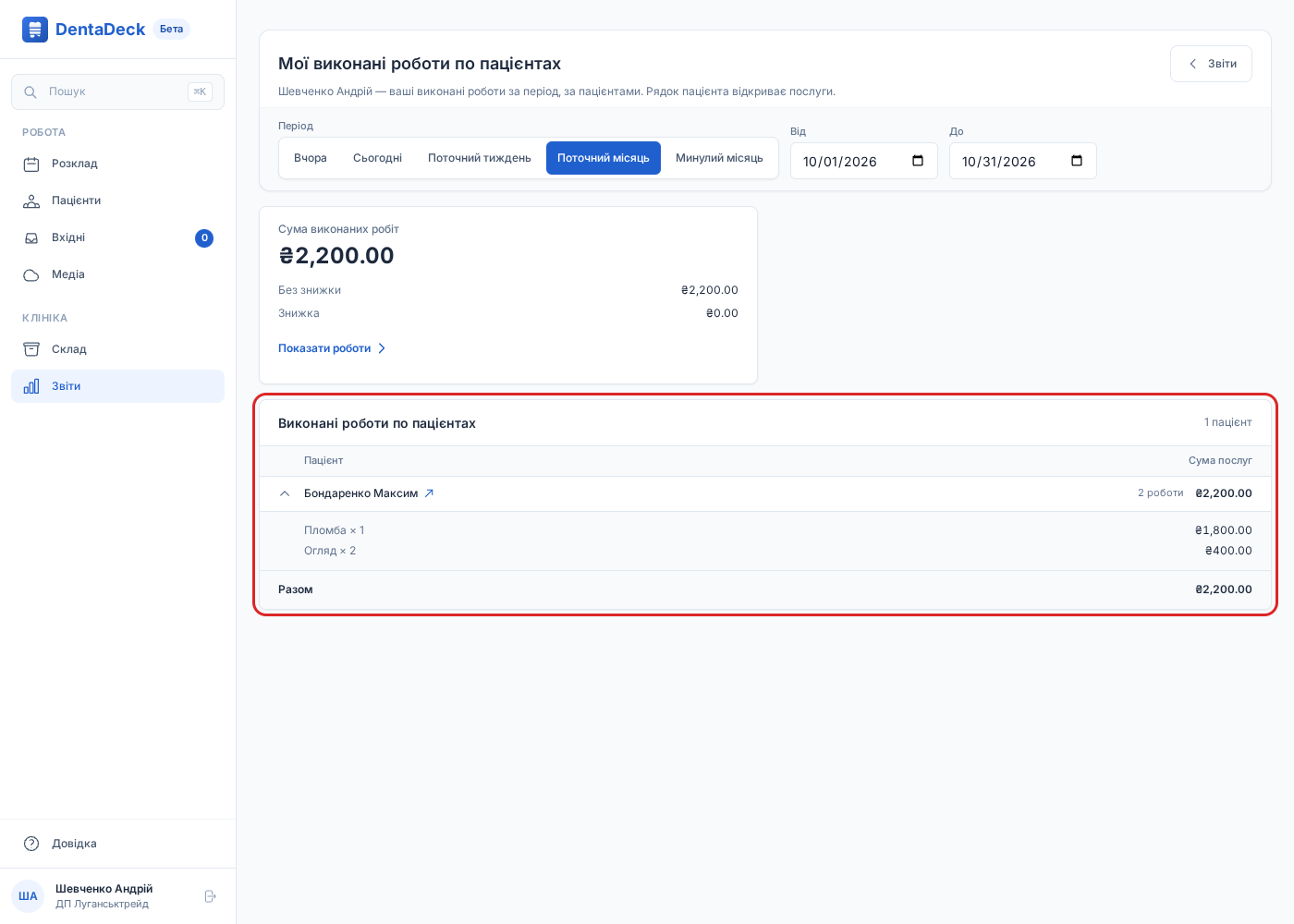The height and width of the screenshot is (924, 1294).
Task: Click the Вхідні unread count badge
Action: [204, 238]
